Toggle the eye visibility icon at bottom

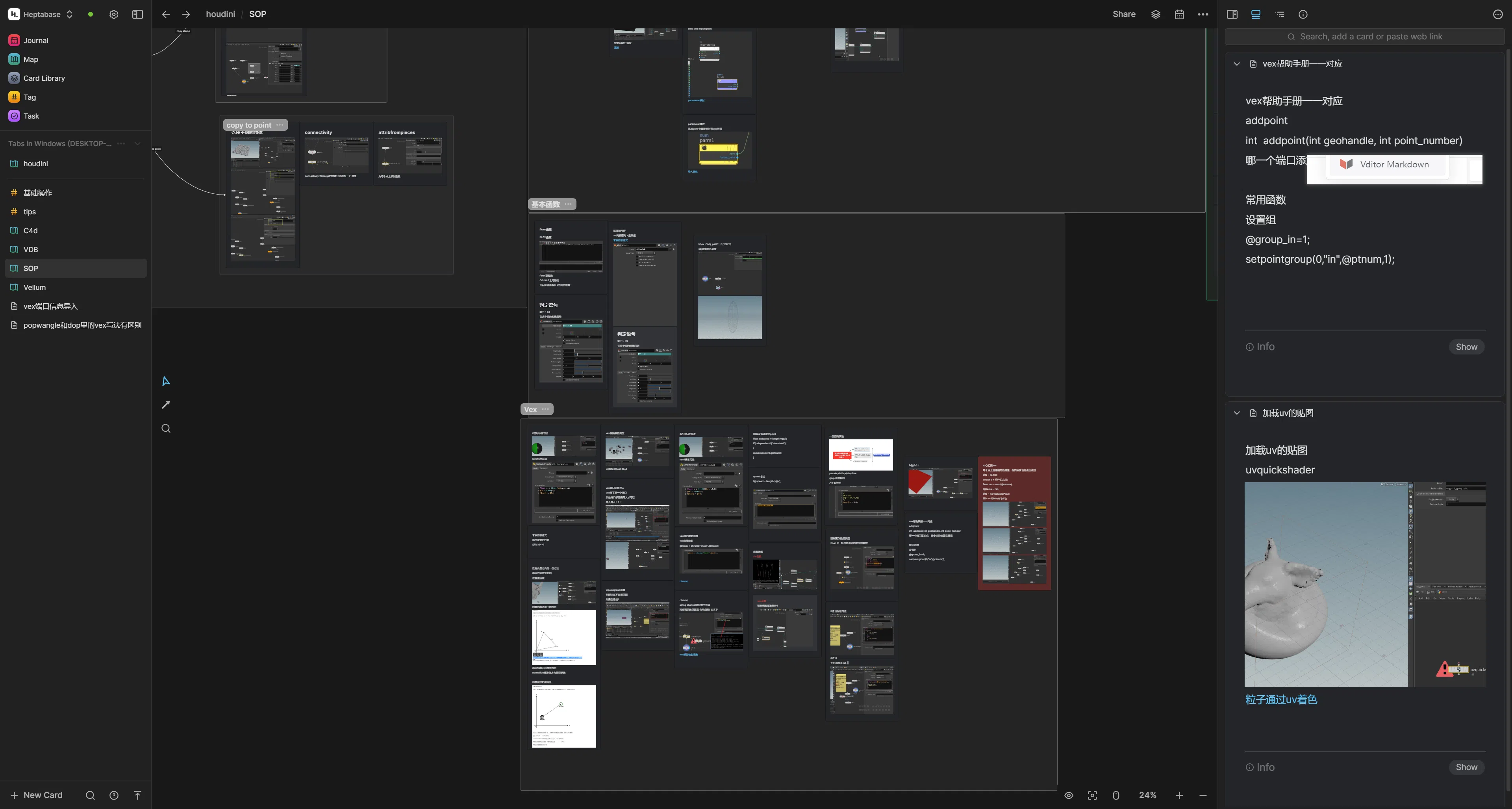(1069, 795)
